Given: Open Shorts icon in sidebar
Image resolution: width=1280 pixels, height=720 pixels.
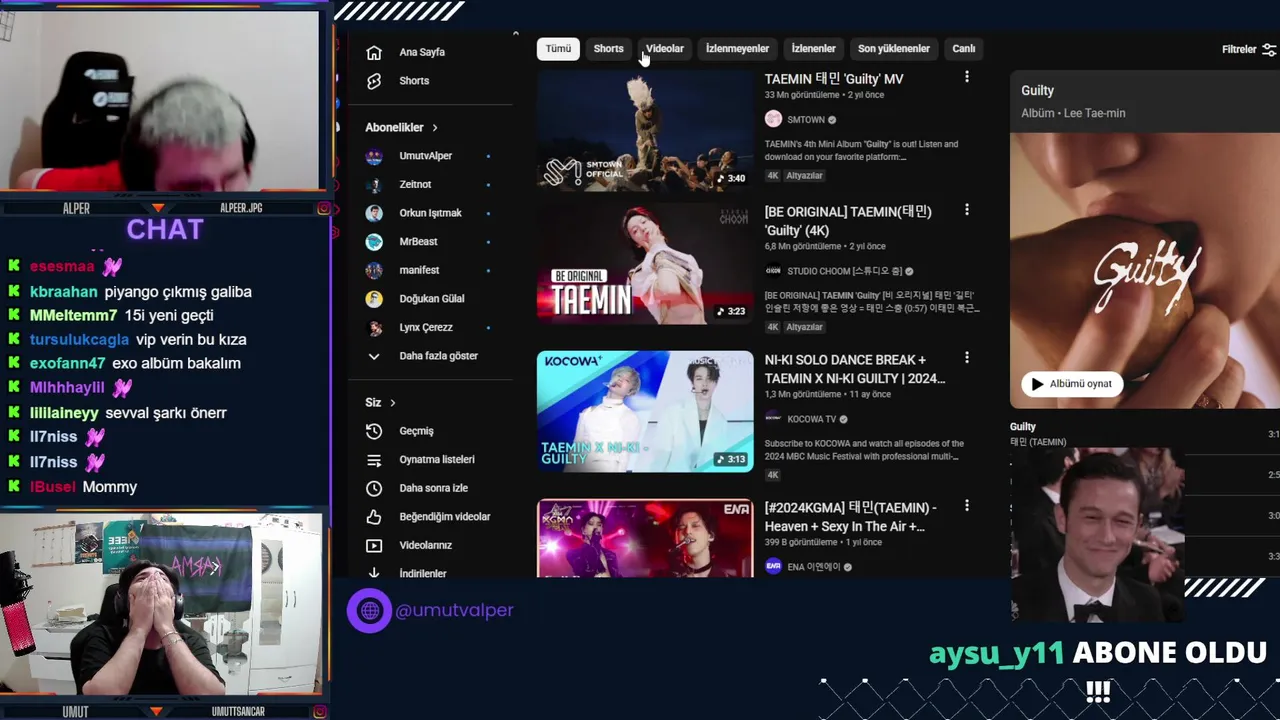Looking at the screenshot, I should click(374, 81).
